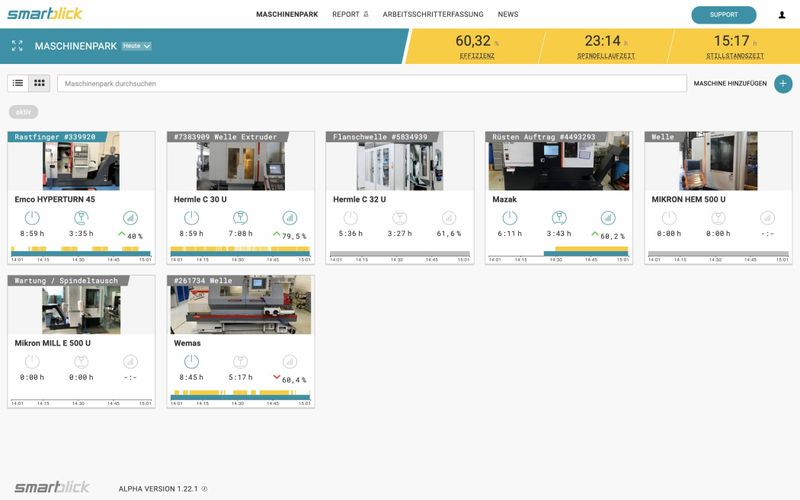Click the Support button
800x500 pixels.
pyautogui.click(x=723, y=15)
